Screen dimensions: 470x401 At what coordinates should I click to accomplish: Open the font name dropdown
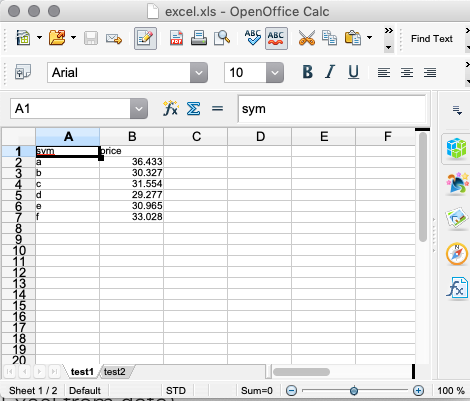[x=199, y=72]
